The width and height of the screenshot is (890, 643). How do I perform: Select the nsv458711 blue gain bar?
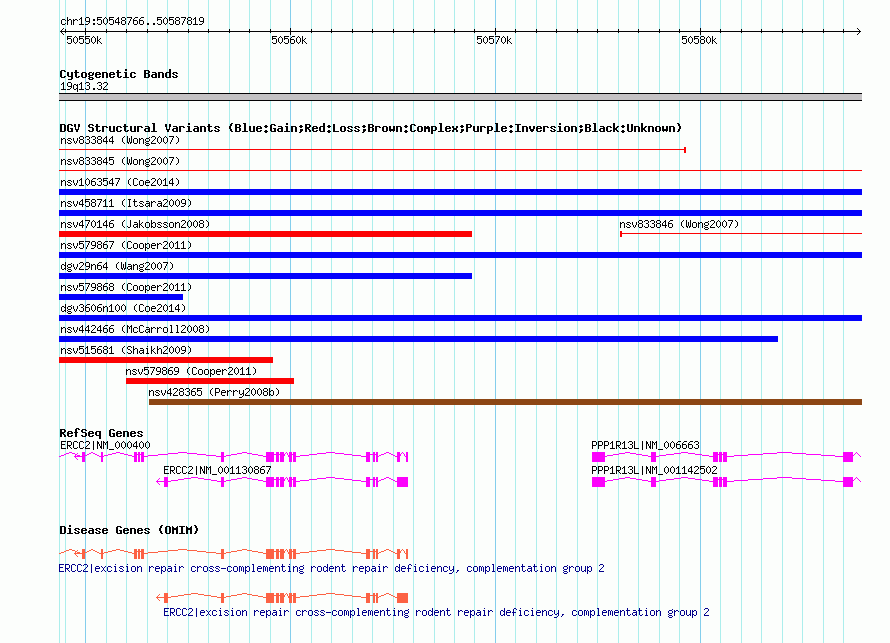[460, 213]
